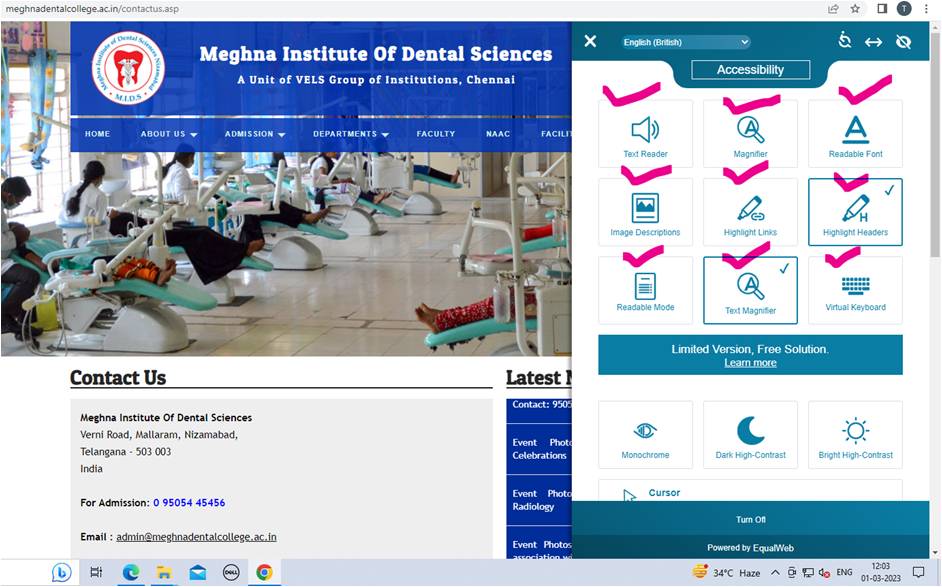
Task: Open the Virtual Keyboard
Action: pyautogui.click(x=855, y=290)
